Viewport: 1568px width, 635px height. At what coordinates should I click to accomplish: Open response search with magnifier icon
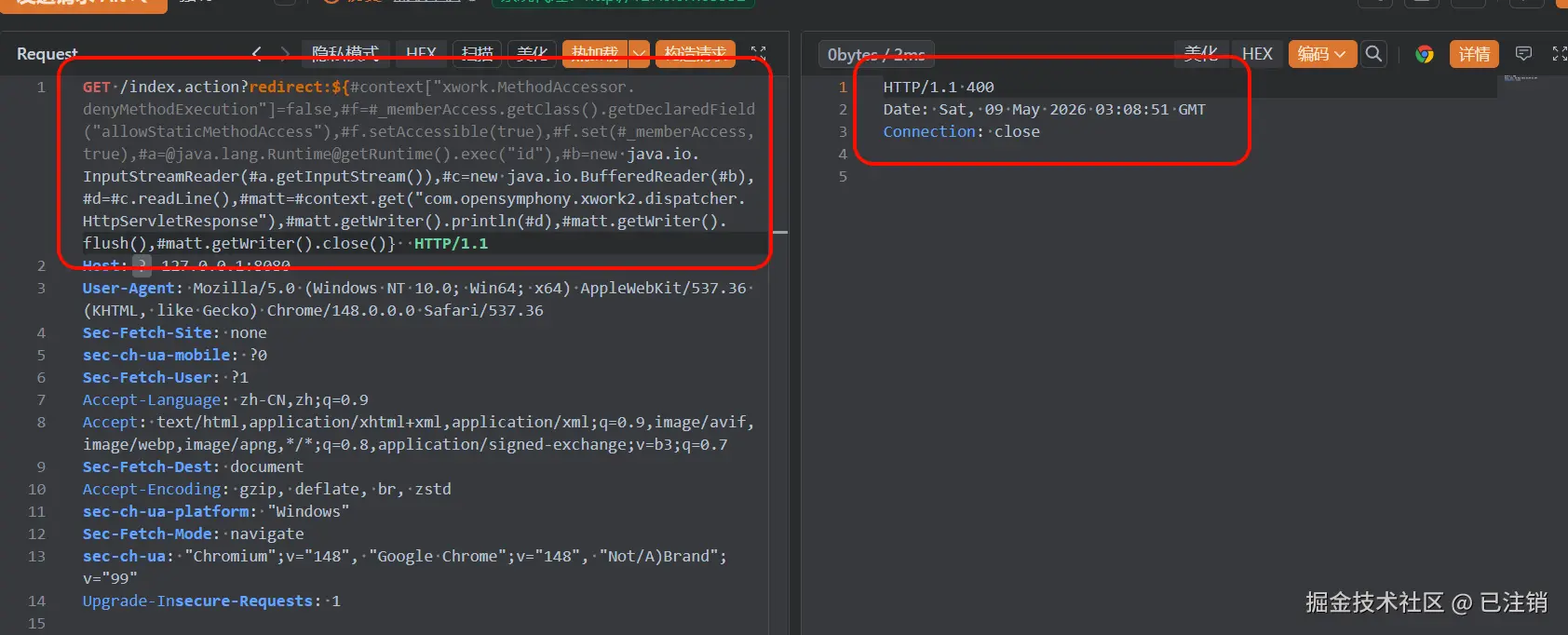click(1373, 53)
